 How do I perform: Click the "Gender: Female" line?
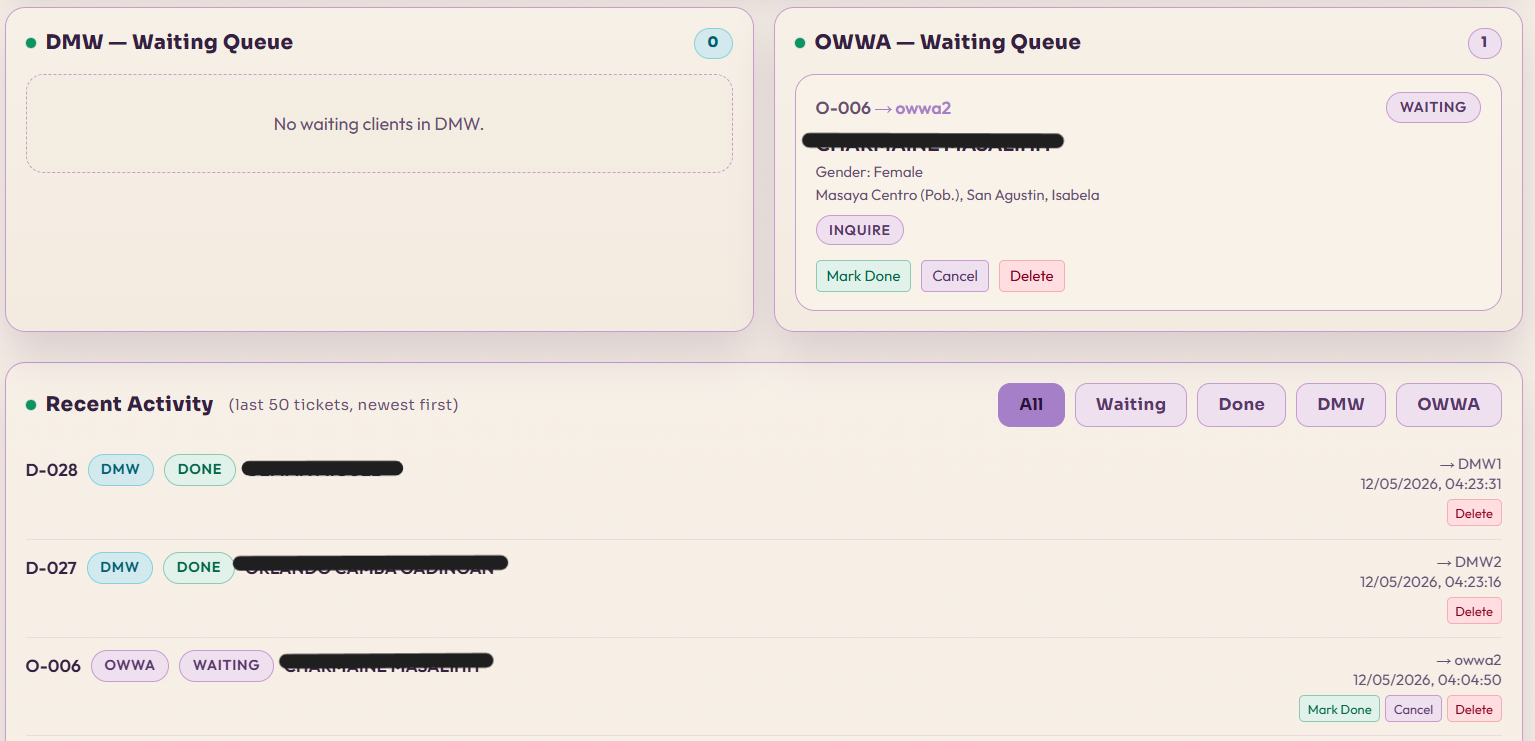point(869,172)
